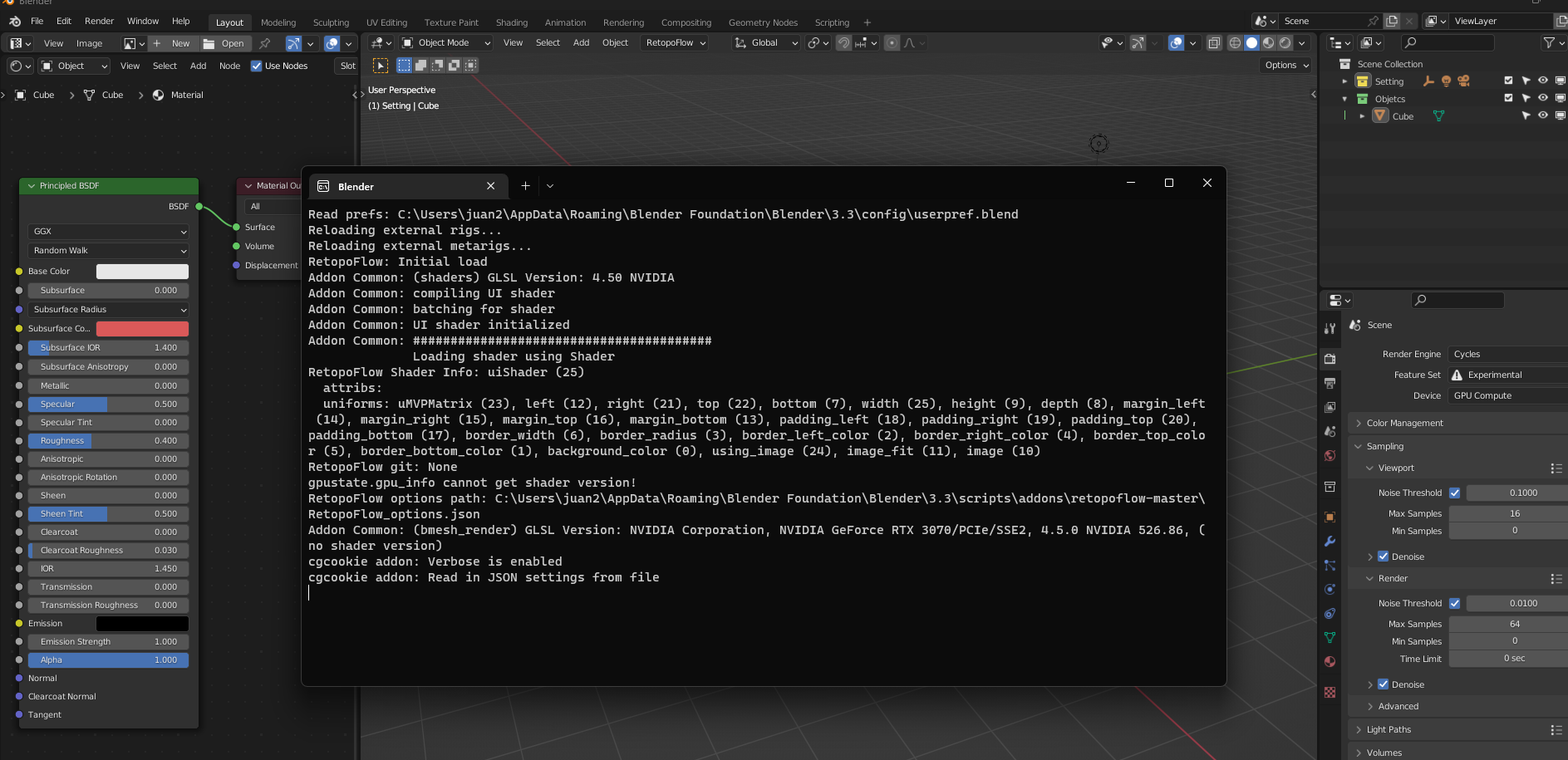1568x760 pixels.
Task: Open the outliner filter funnel
Action: 1548,42
